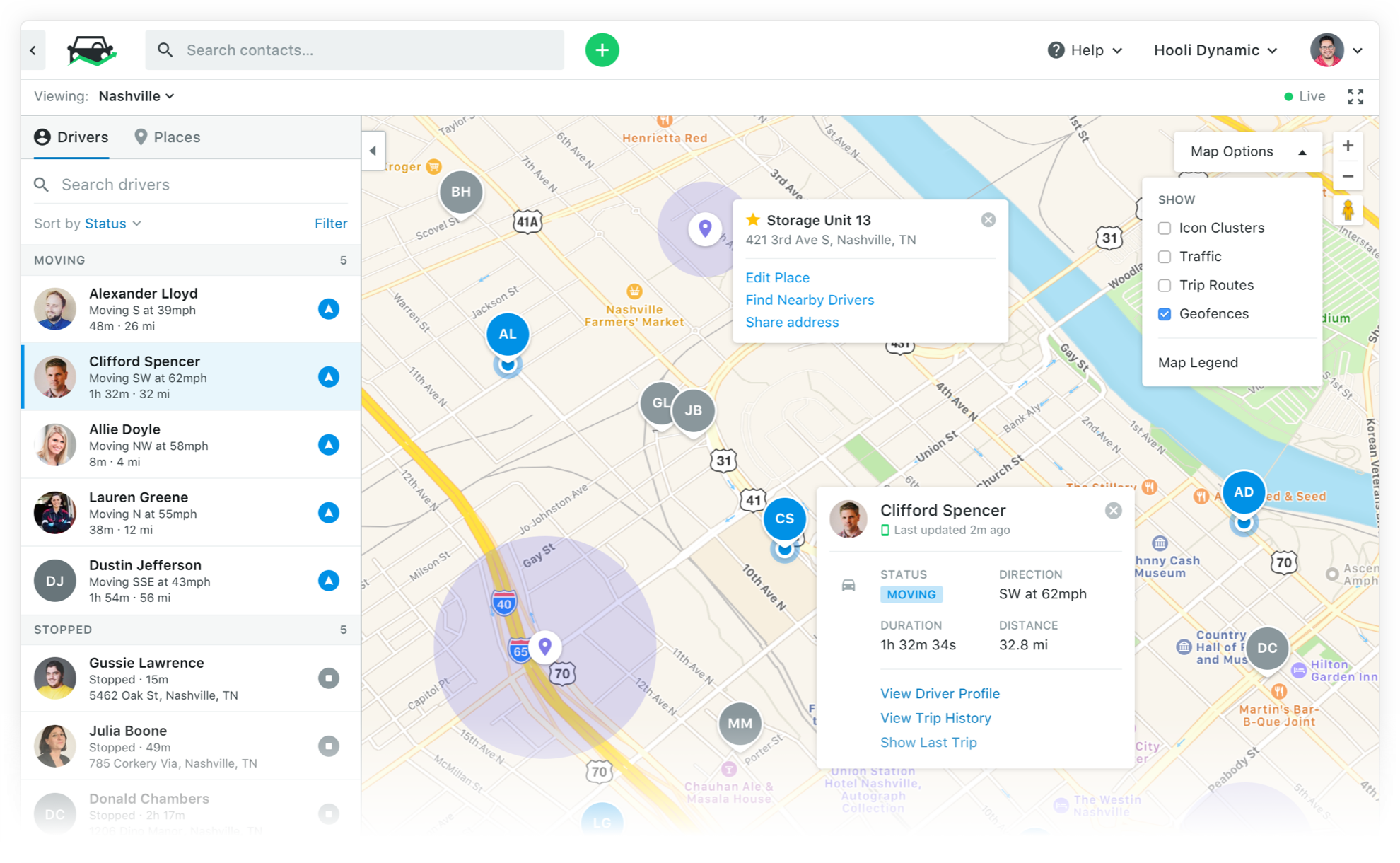1400x863 pixels.
Task: Select Julia Boone driver row
Action: pyautogui.click(x=191, y=746)
